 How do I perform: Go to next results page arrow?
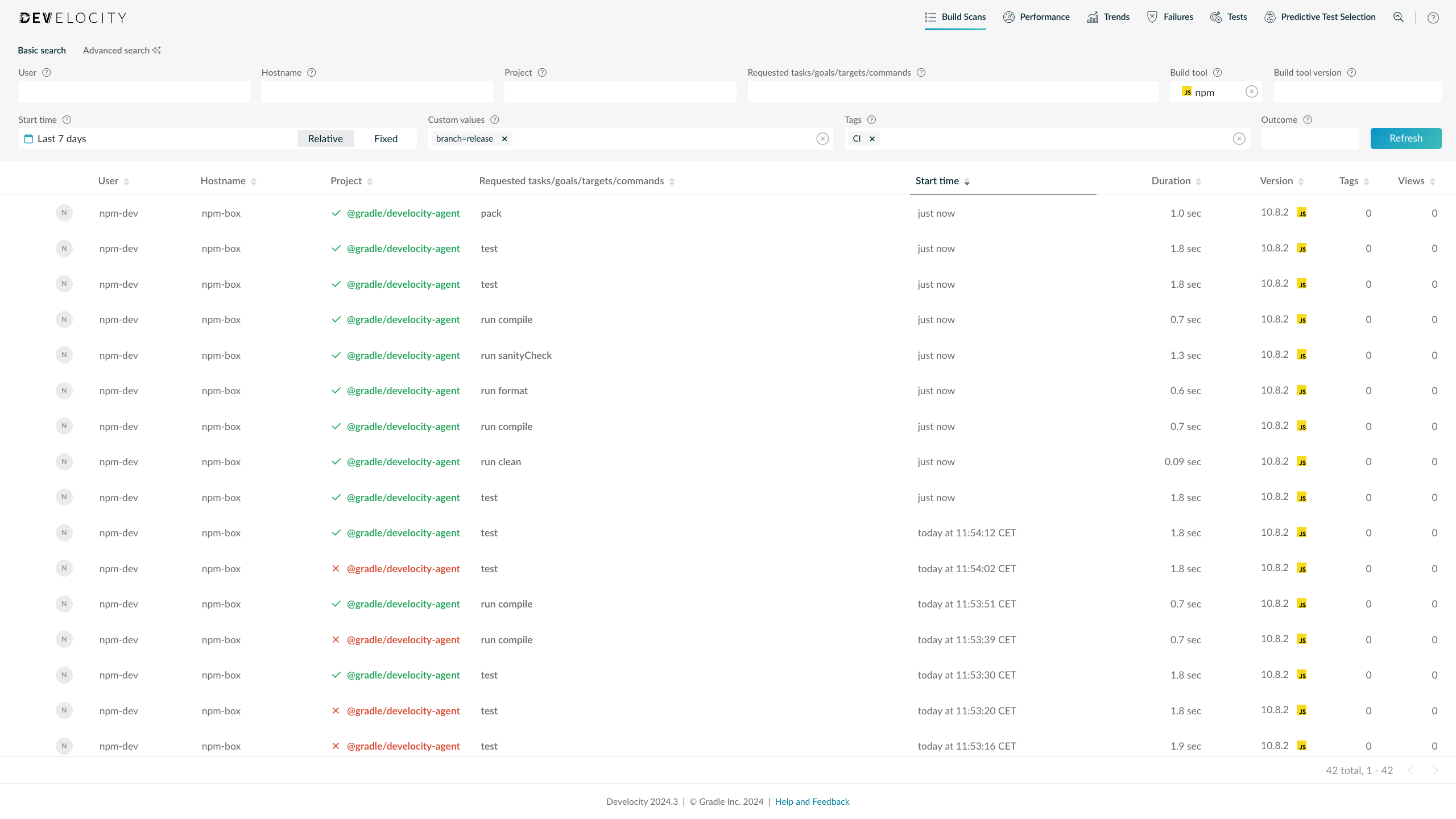tap(1436, 770)
